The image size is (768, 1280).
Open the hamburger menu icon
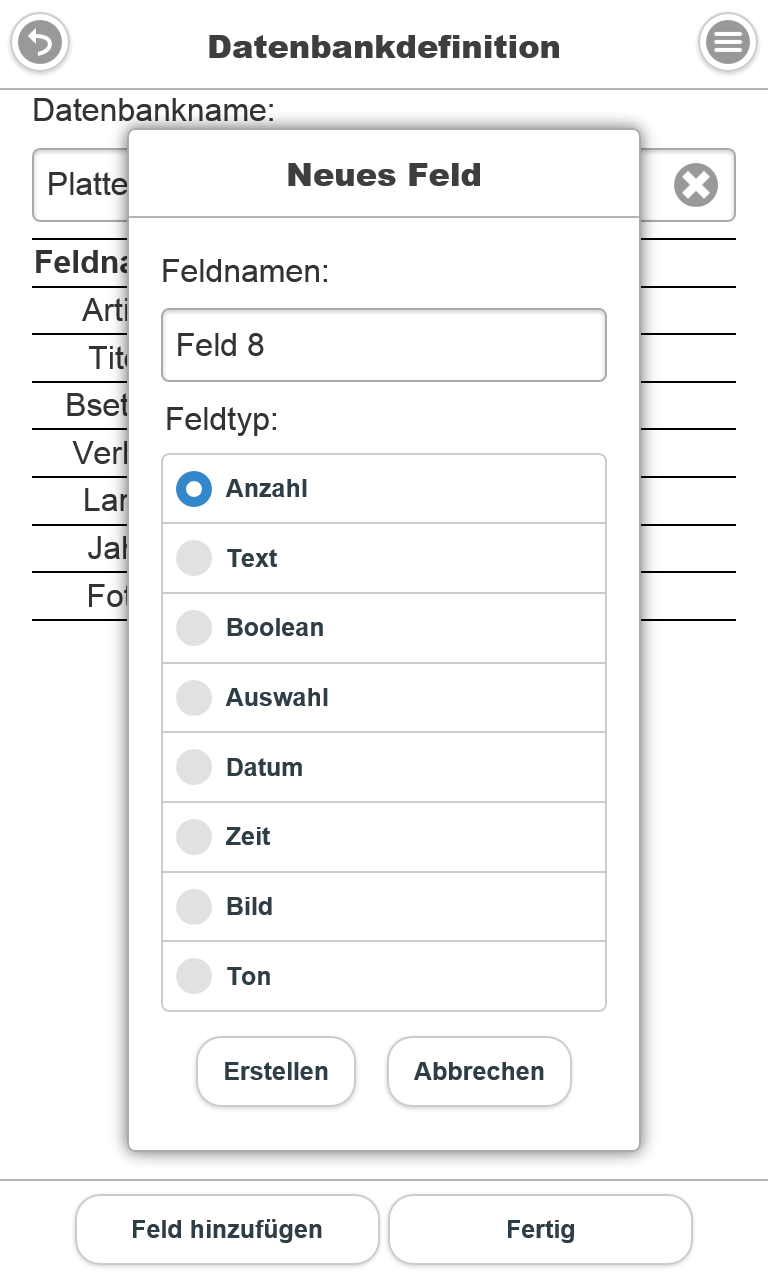(x=727, y=43)
